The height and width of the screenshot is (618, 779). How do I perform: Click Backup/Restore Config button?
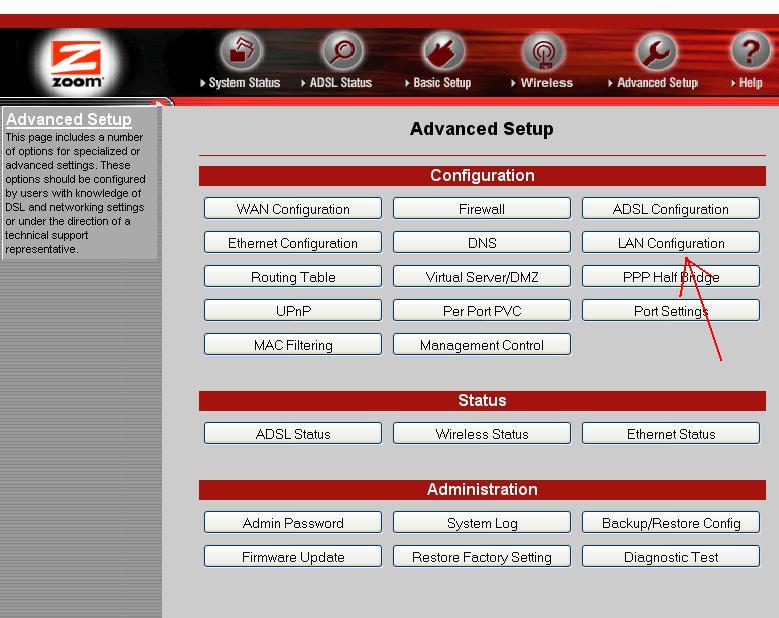(x=671, y=523)
